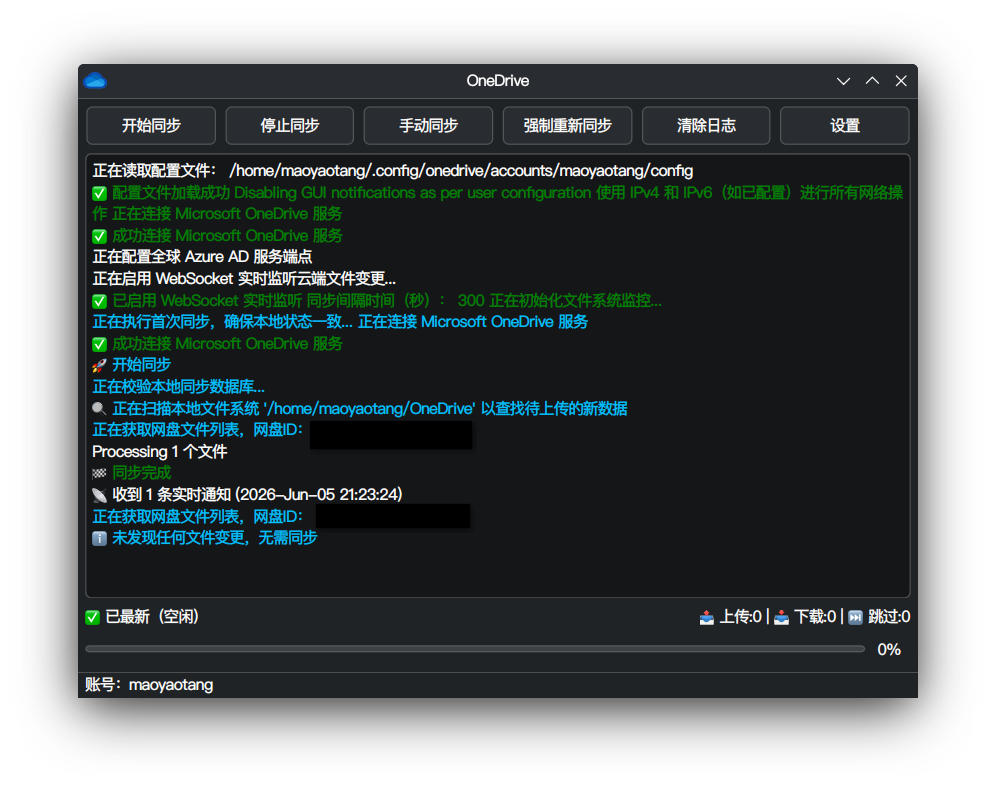Click the up chevron in the title bar
This screenshot has height=790, width=996.
pos(872,81)
